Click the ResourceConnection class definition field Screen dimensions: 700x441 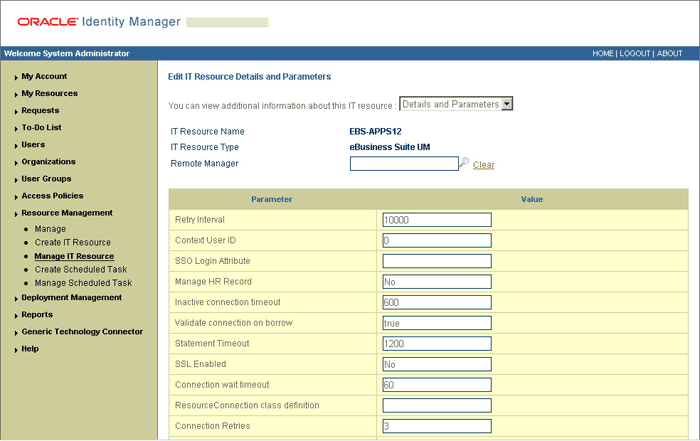pos(437,405)
